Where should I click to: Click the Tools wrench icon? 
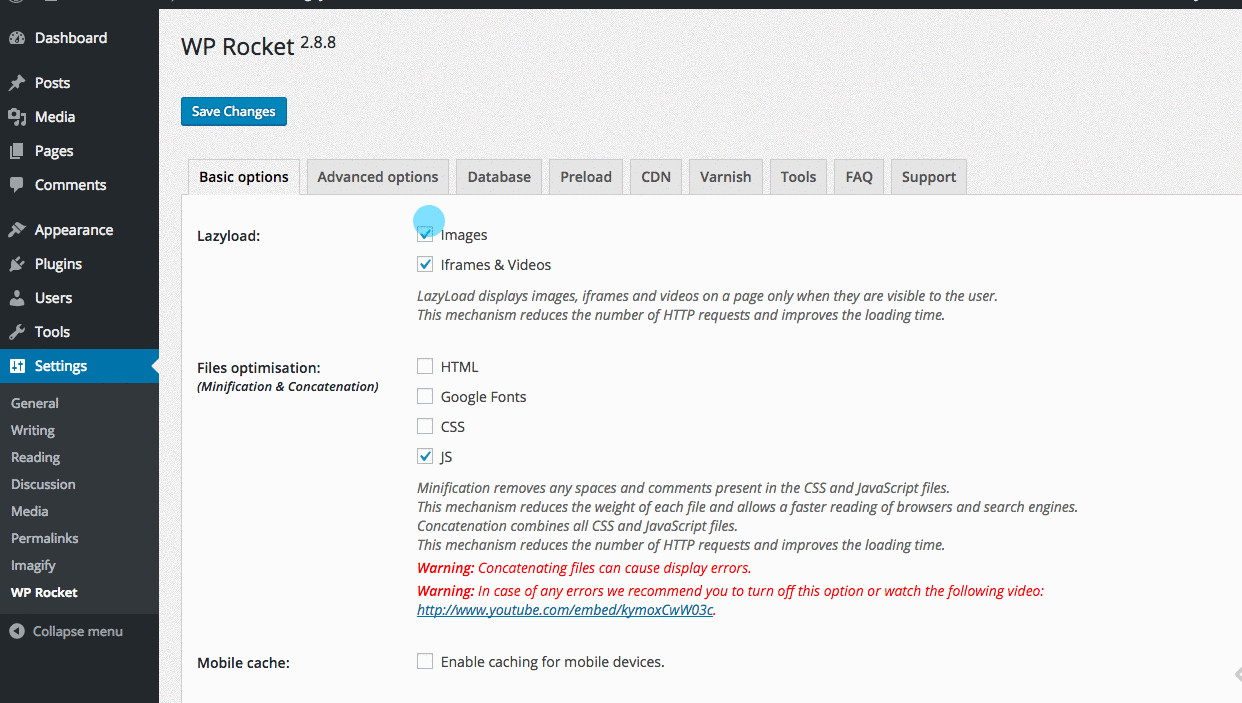pyautogui.click(x=17, y=332)
